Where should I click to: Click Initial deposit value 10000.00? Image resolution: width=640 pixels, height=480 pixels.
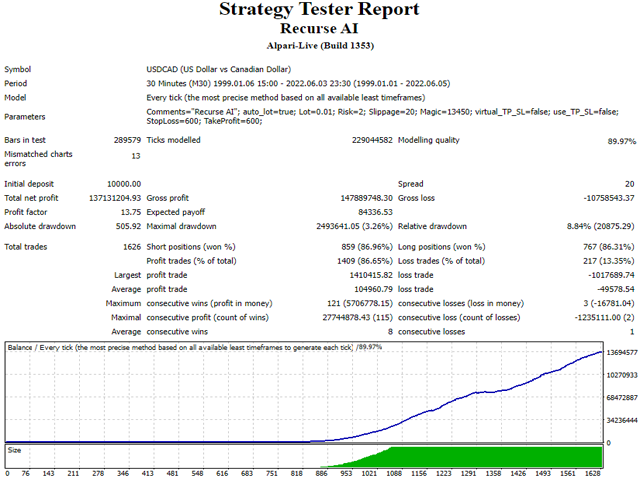coord(124,184)
